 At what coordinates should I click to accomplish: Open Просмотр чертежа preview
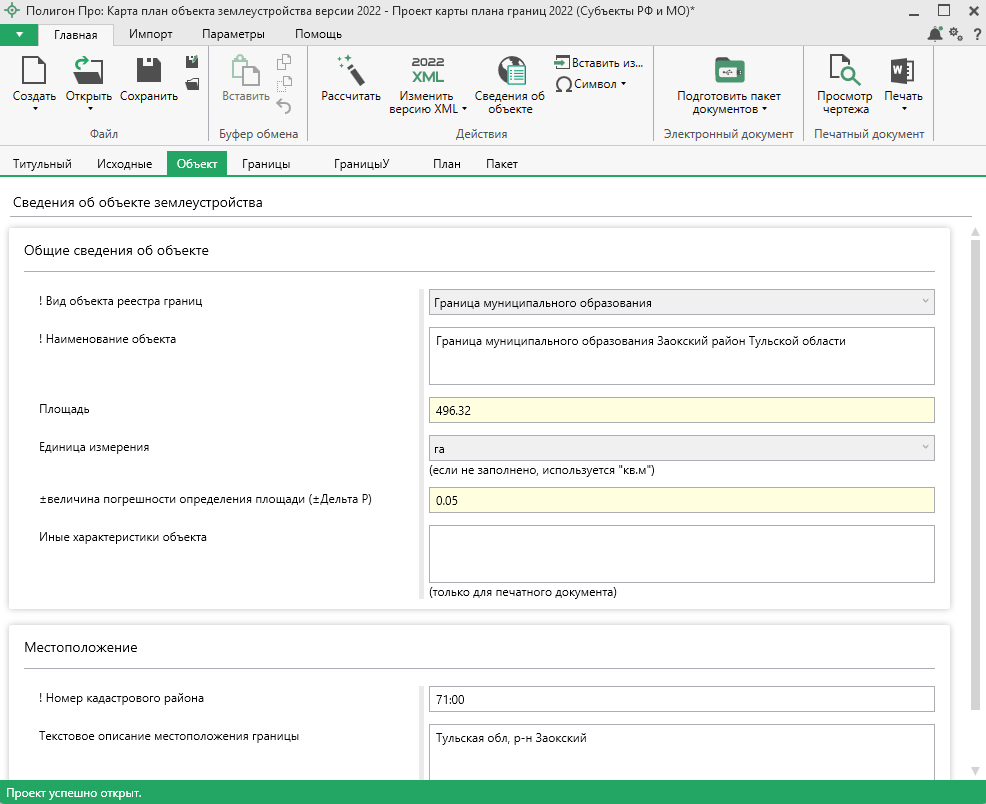pos(845,71)
